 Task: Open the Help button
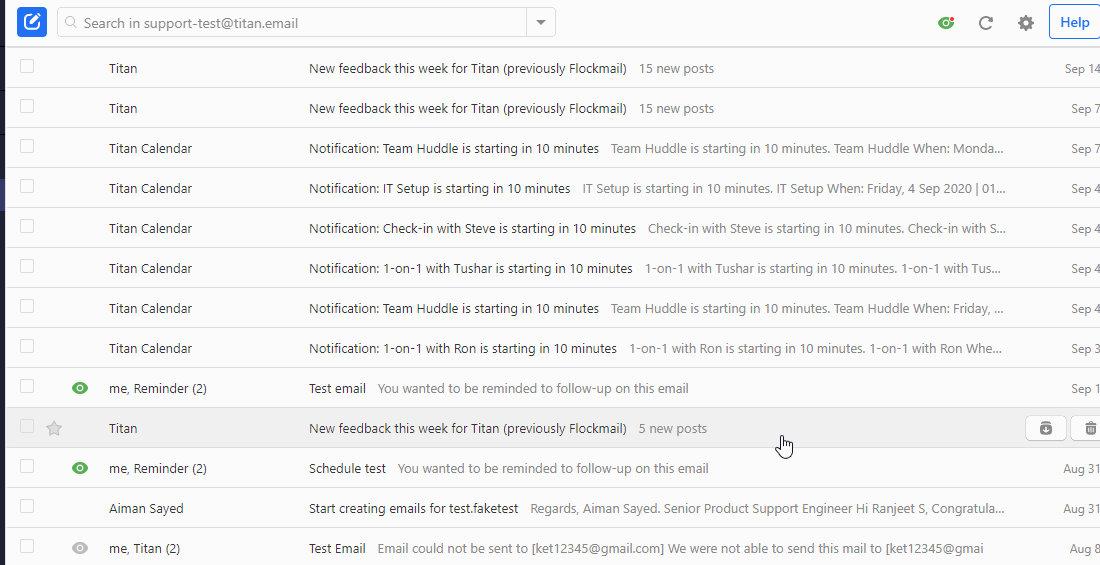point(1075,22)
